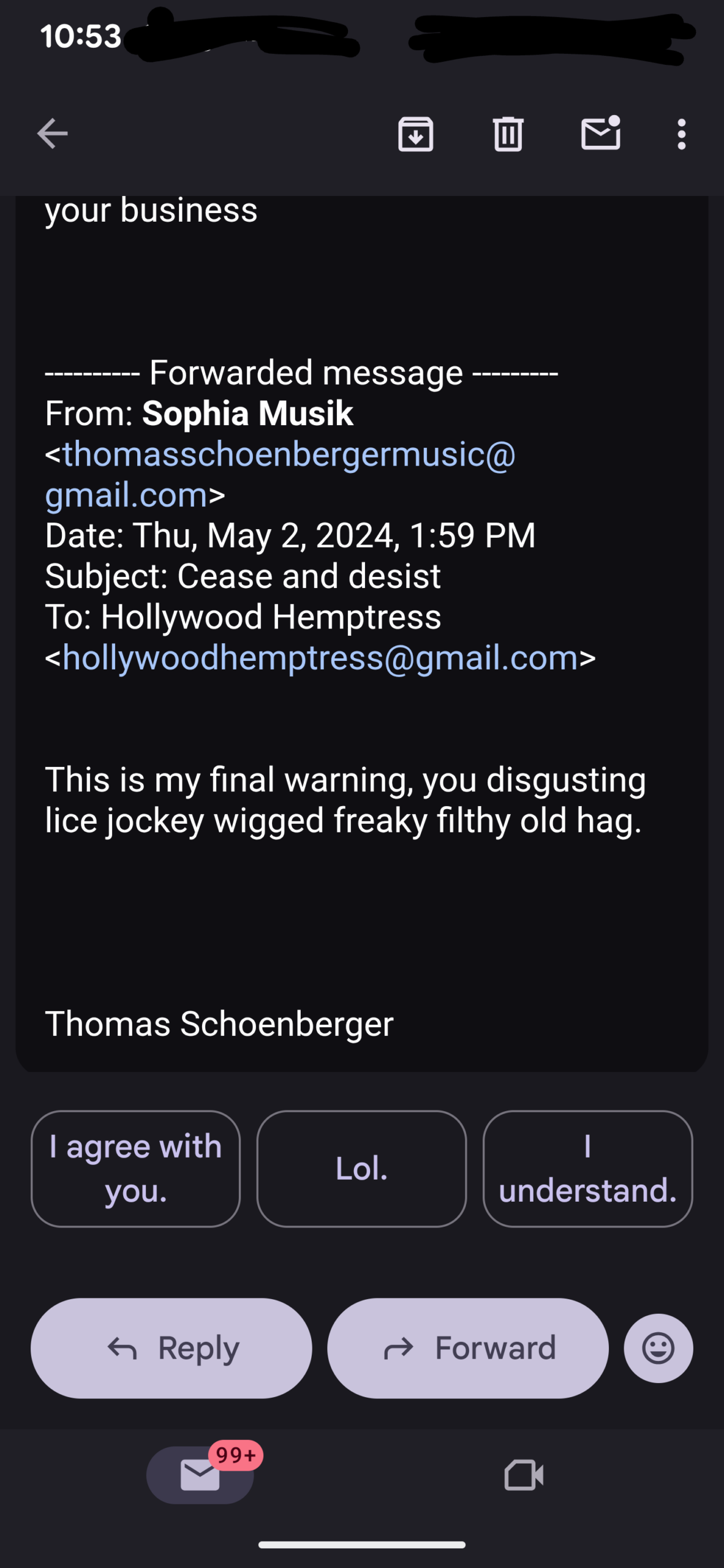Image resolution: width=724 pixels, height=1568 pixels.
Task: Select the "Lol." smart reply
Action: point(361,1169)
